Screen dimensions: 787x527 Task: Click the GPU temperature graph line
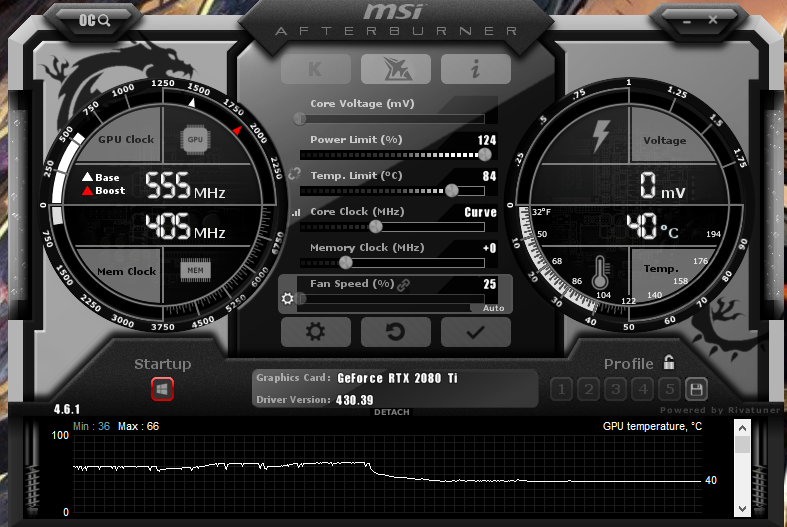[x=386, y=474]
